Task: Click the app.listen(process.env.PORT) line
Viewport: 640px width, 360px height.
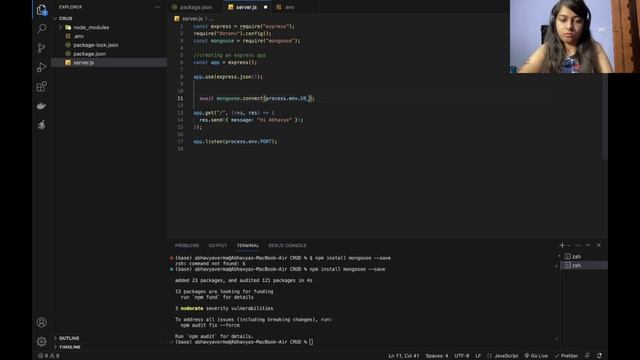Action: point(235,141)
